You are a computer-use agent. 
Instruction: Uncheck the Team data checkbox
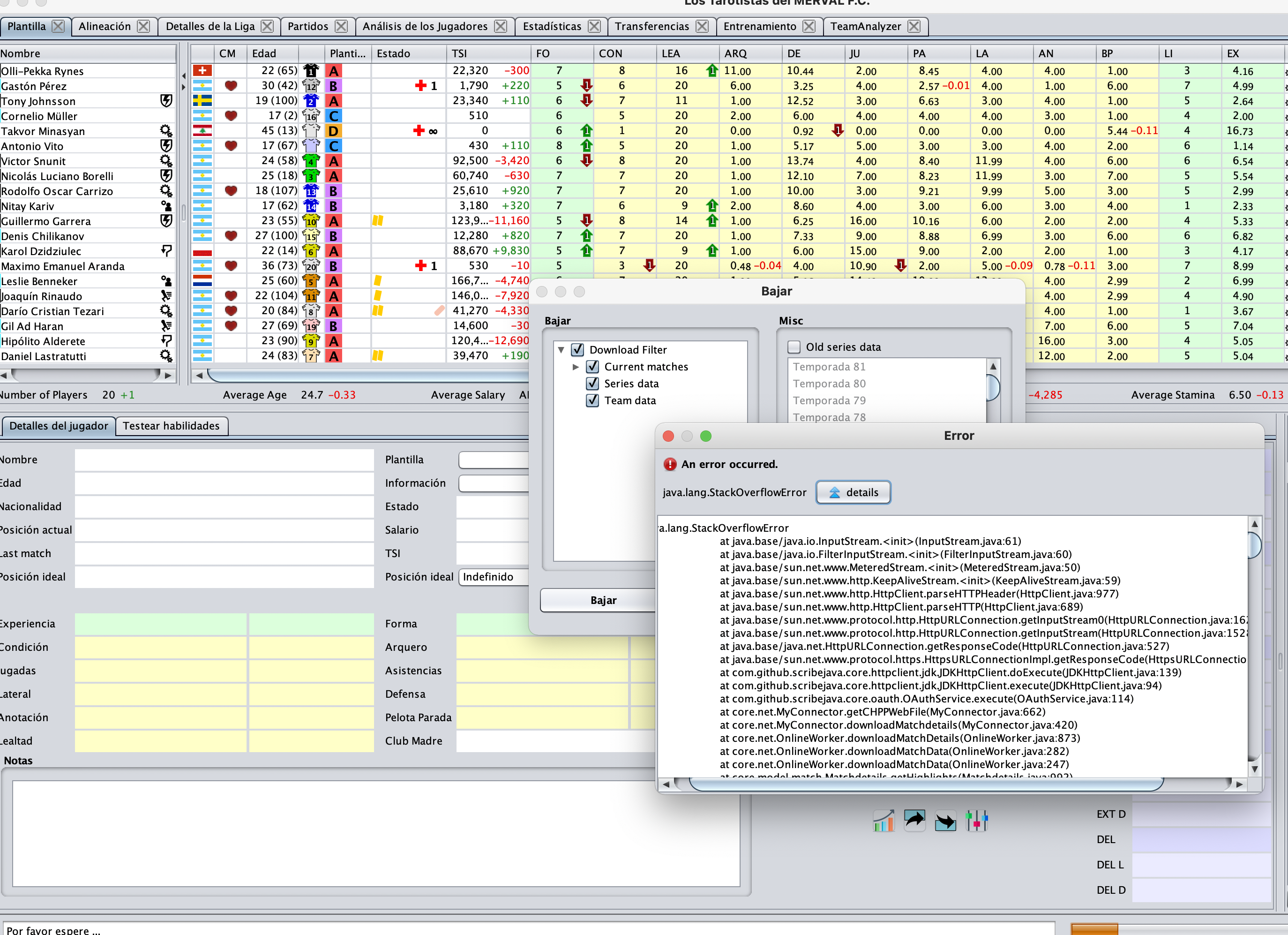[592, 400]
